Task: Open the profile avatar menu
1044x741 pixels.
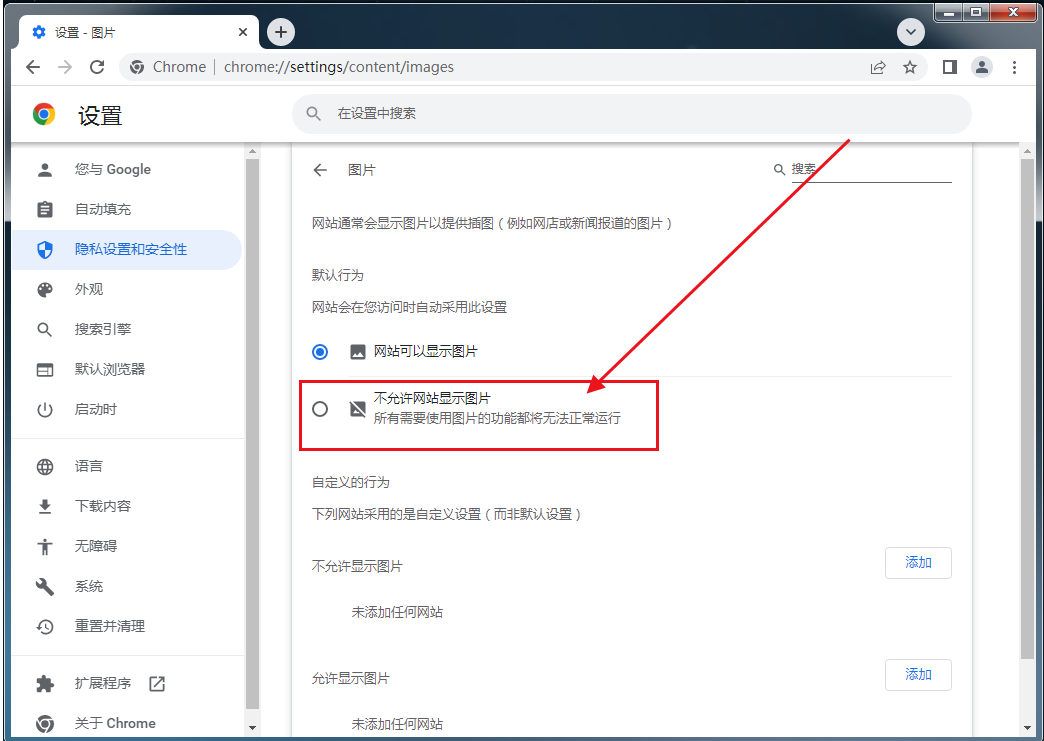Action: click(982, 67)
